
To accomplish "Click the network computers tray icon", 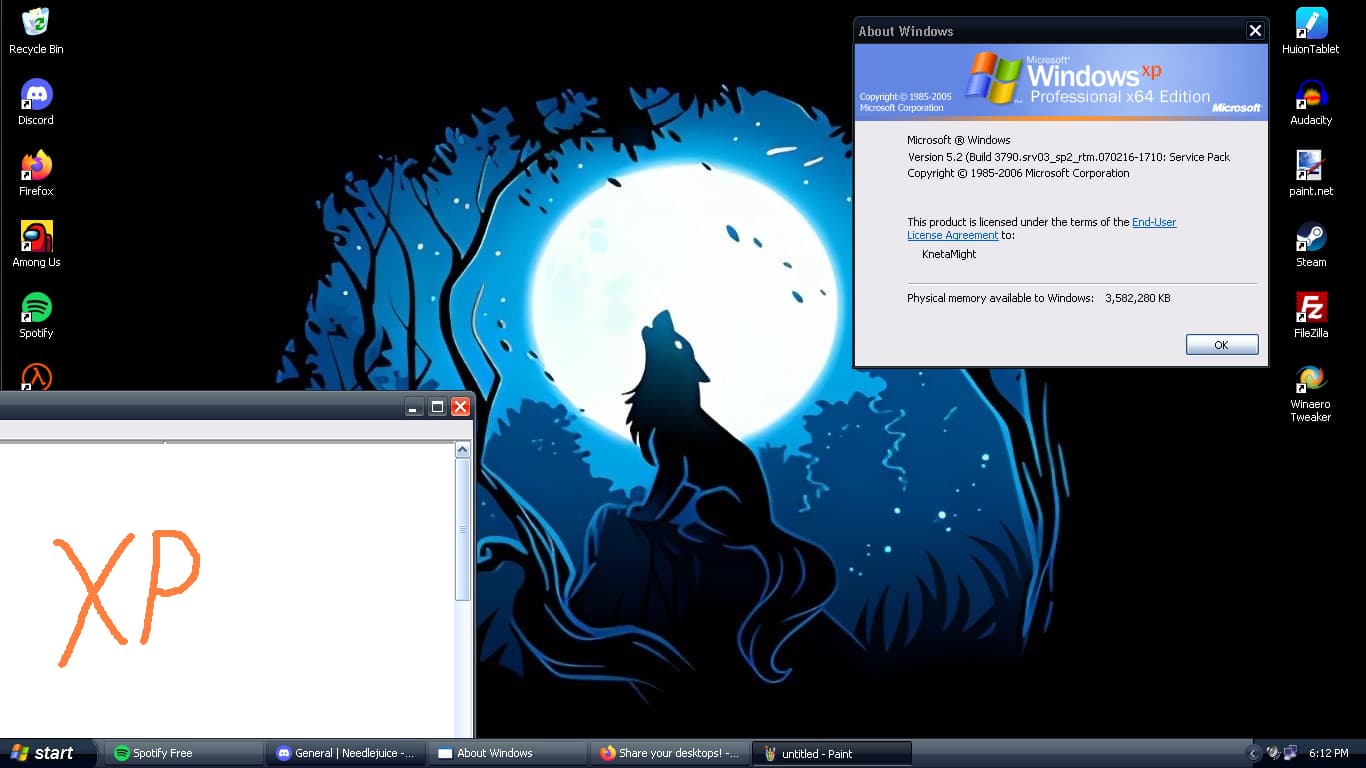I will [x=1290, y=753].
